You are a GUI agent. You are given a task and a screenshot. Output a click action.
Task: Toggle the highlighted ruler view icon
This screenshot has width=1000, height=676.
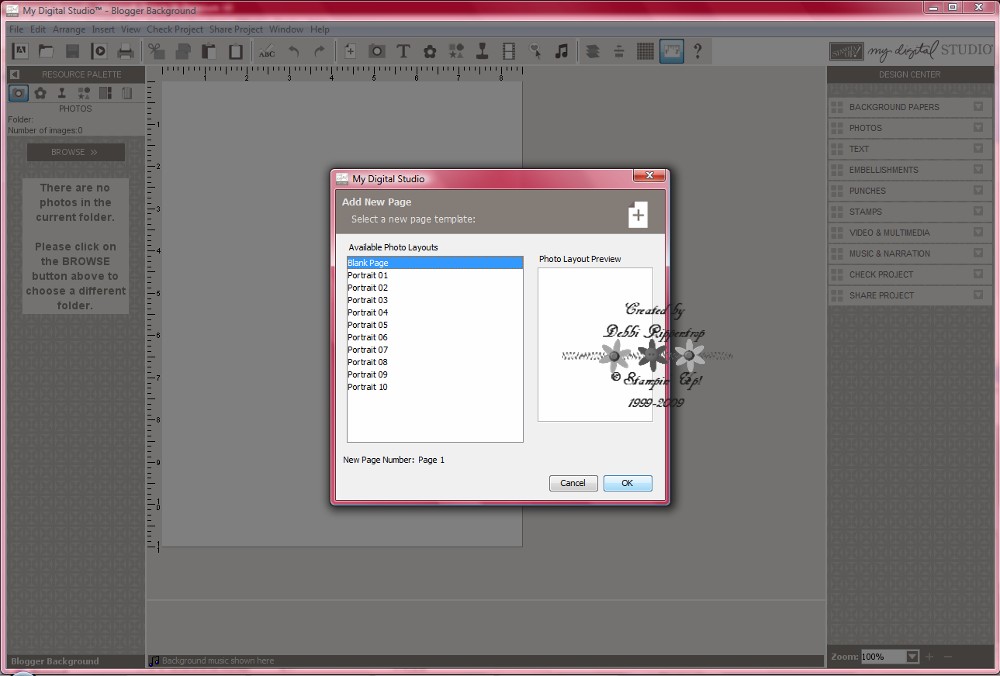[x=672, y=52]
